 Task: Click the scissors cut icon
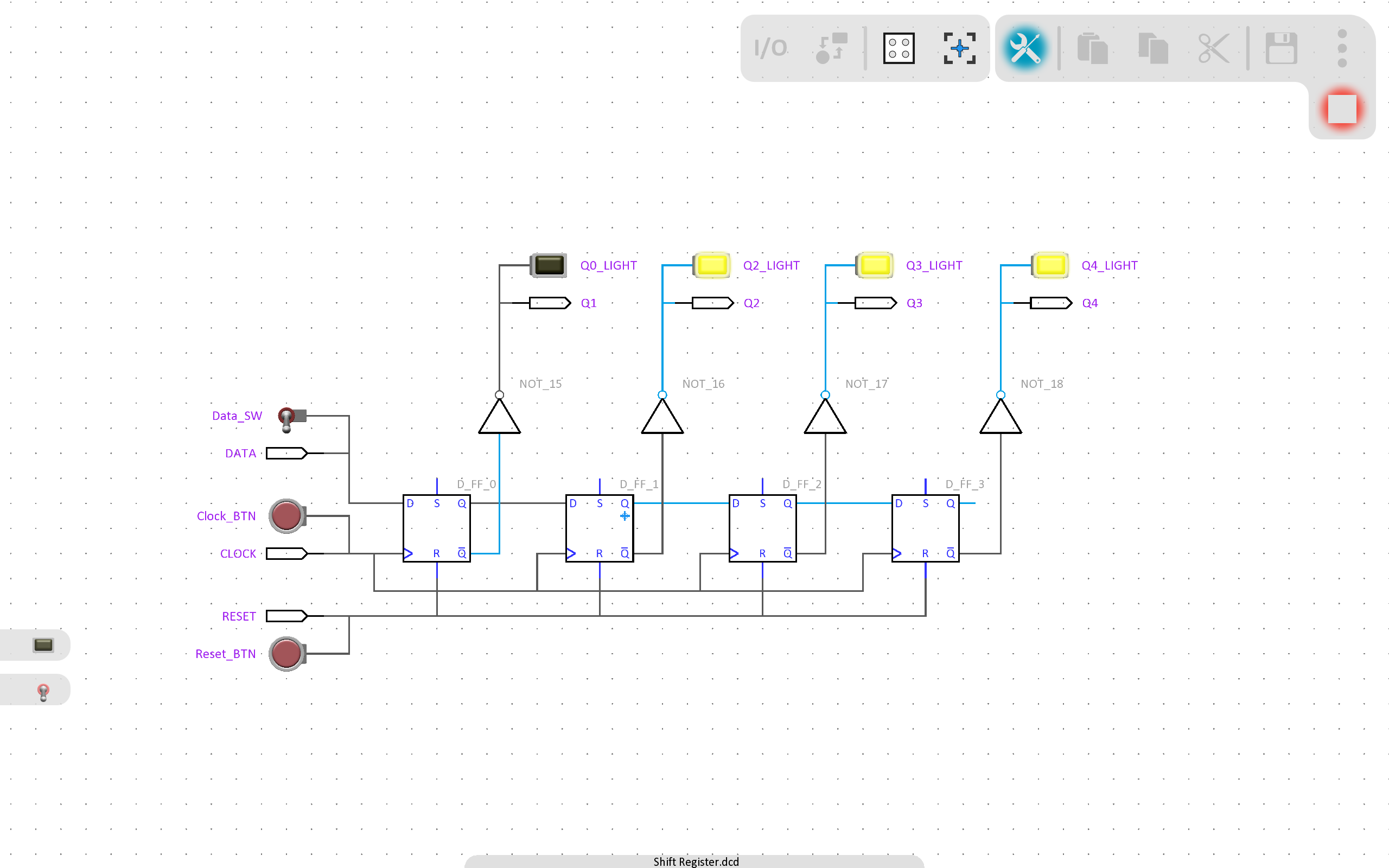click(1213, 48)
